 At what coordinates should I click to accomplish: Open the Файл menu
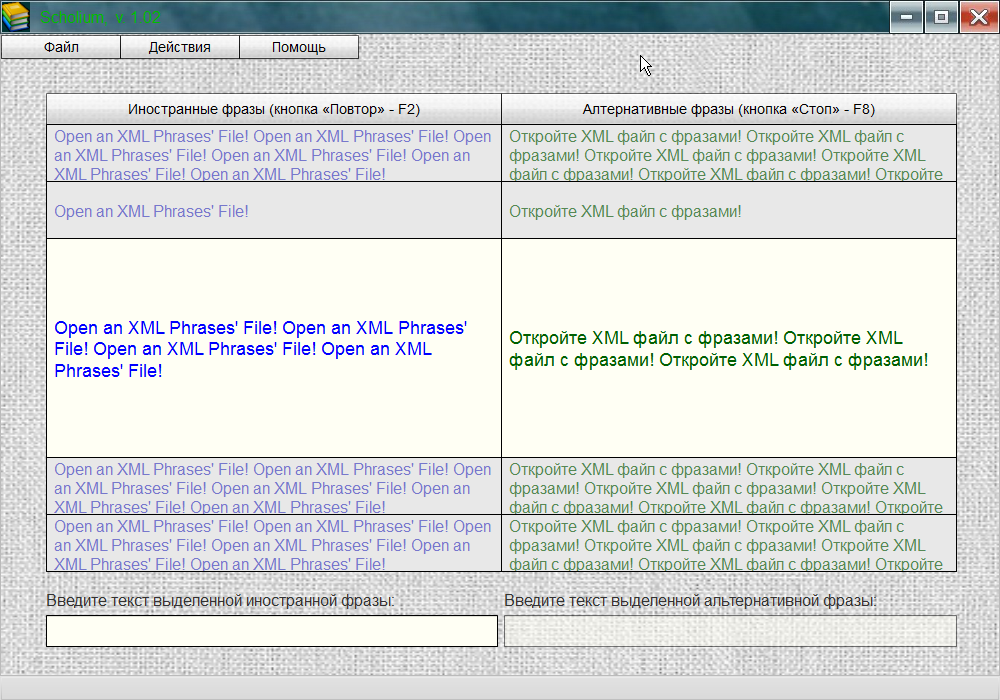pos(61,47)
